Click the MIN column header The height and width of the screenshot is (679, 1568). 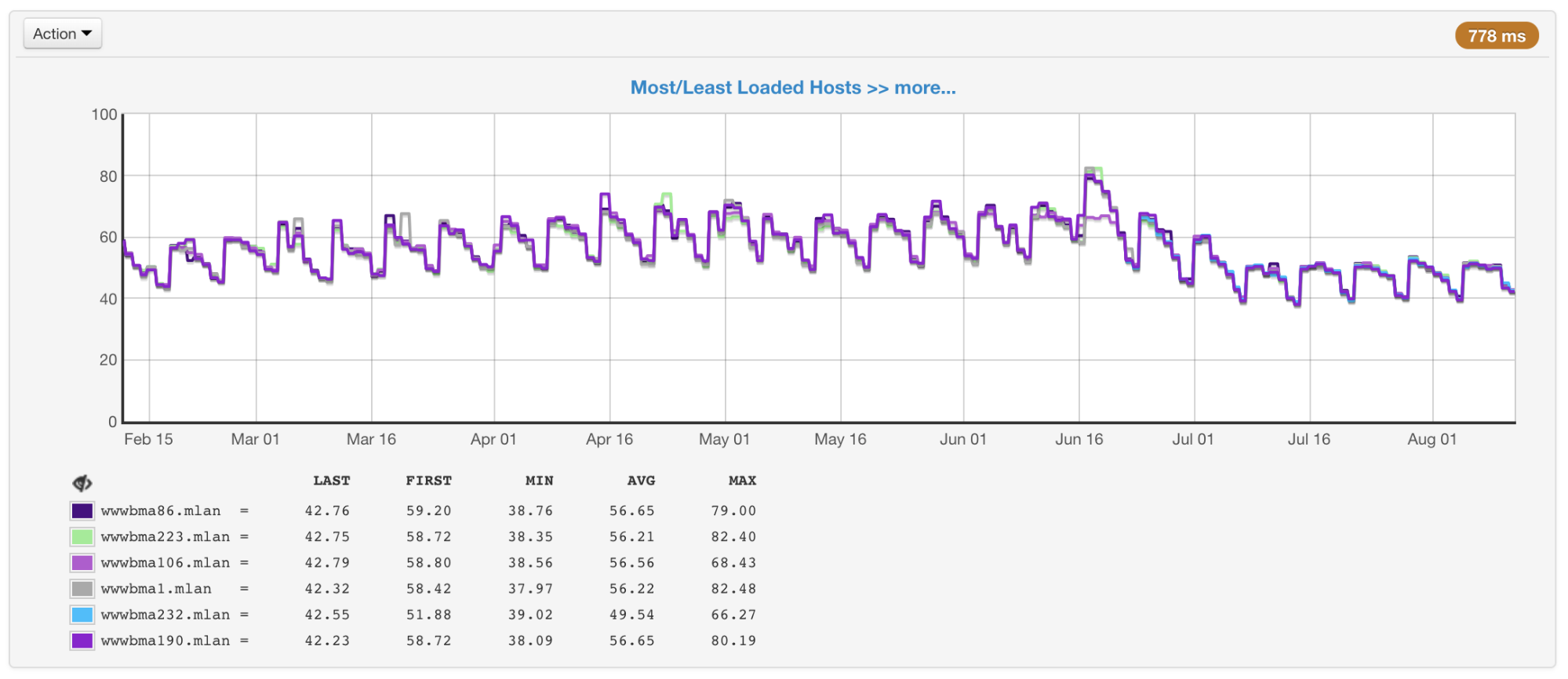click(x=539, y=481)
